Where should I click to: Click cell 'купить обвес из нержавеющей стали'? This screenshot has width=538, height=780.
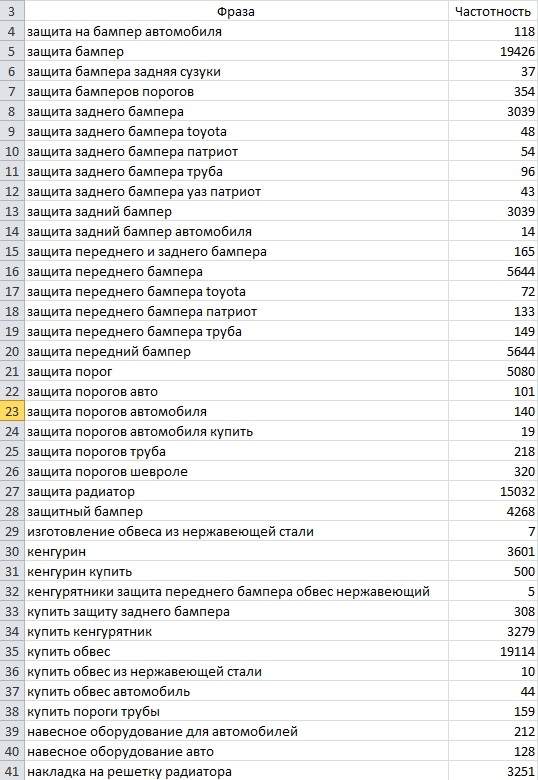click(x=236, y=672)
